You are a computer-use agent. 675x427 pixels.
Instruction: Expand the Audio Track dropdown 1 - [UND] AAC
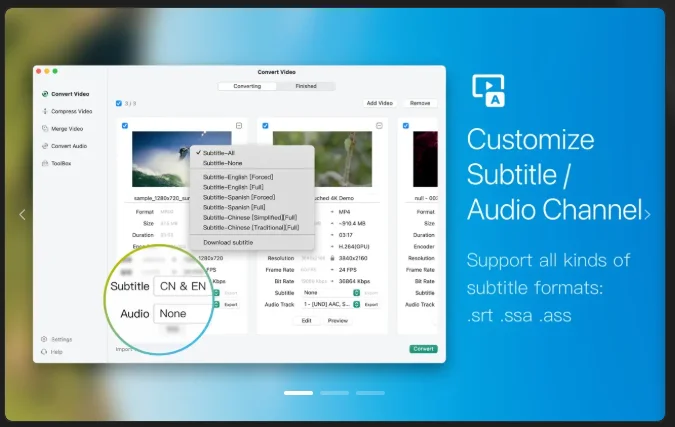click(x=331, y=304)
